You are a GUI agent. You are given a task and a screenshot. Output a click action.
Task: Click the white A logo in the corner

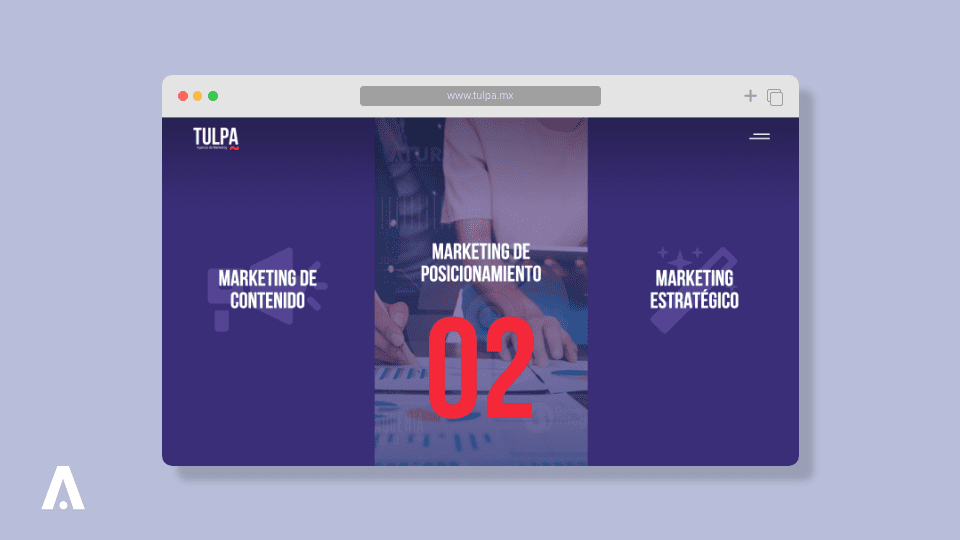click(x=63, y=488)
